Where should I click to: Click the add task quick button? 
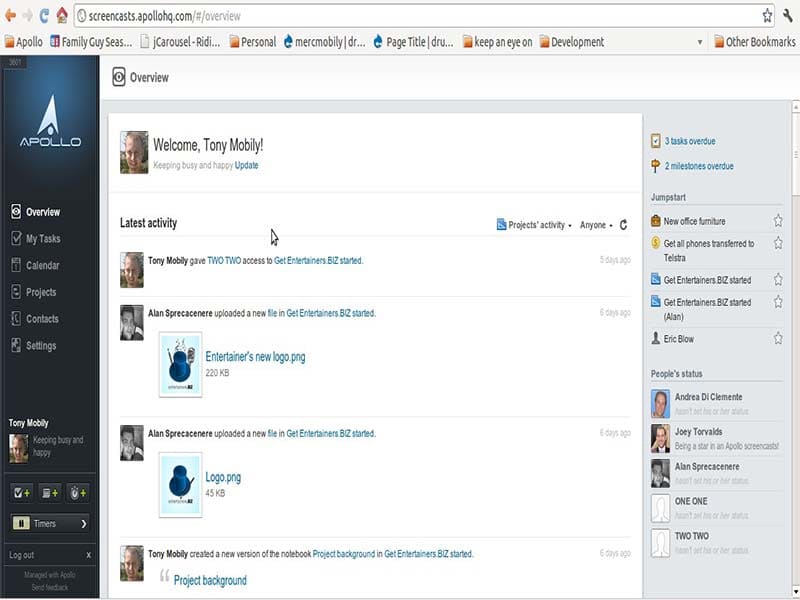[x=21, y=492]
